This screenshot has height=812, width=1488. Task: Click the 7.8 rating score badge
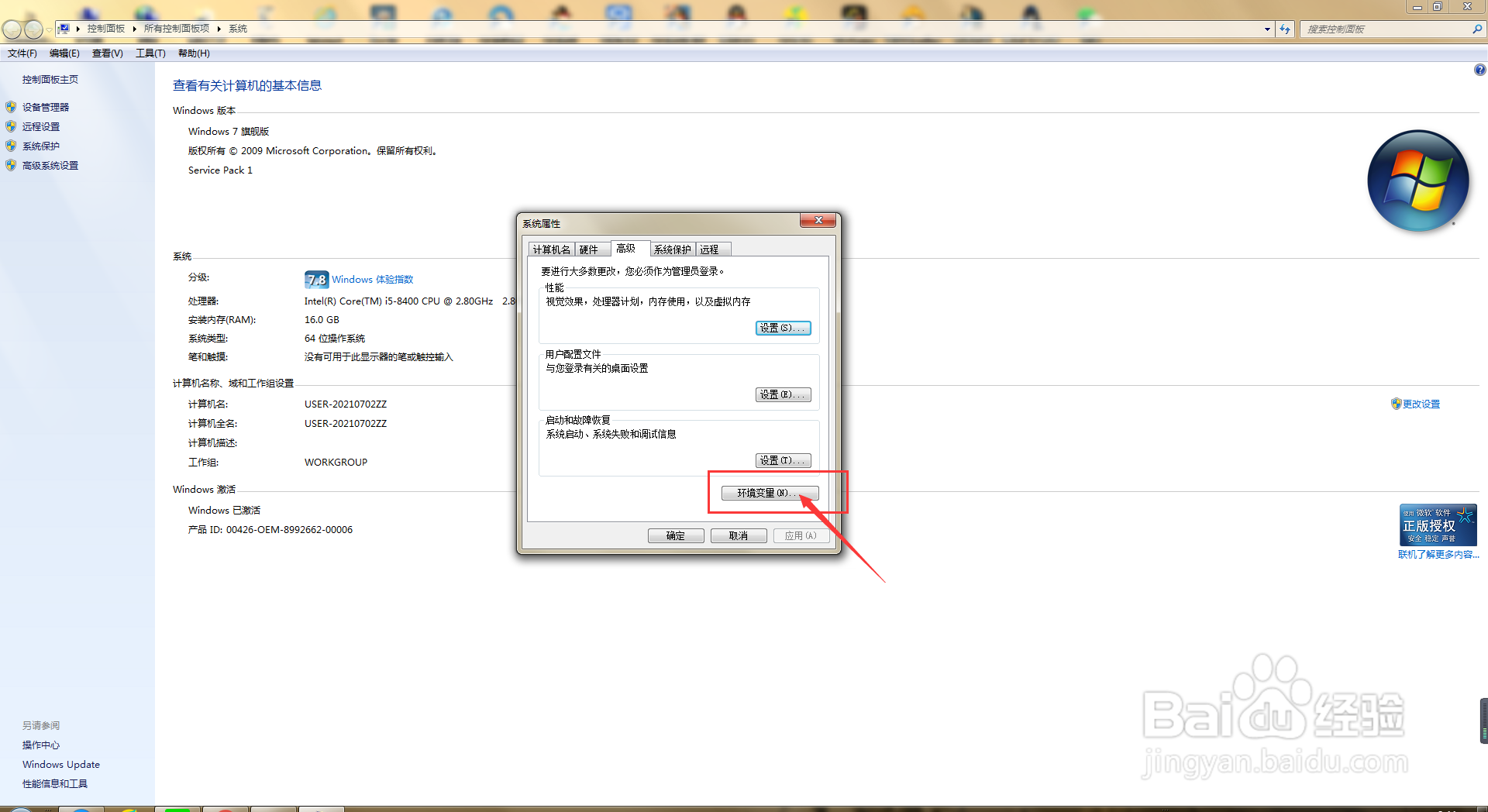coord(316,279)
